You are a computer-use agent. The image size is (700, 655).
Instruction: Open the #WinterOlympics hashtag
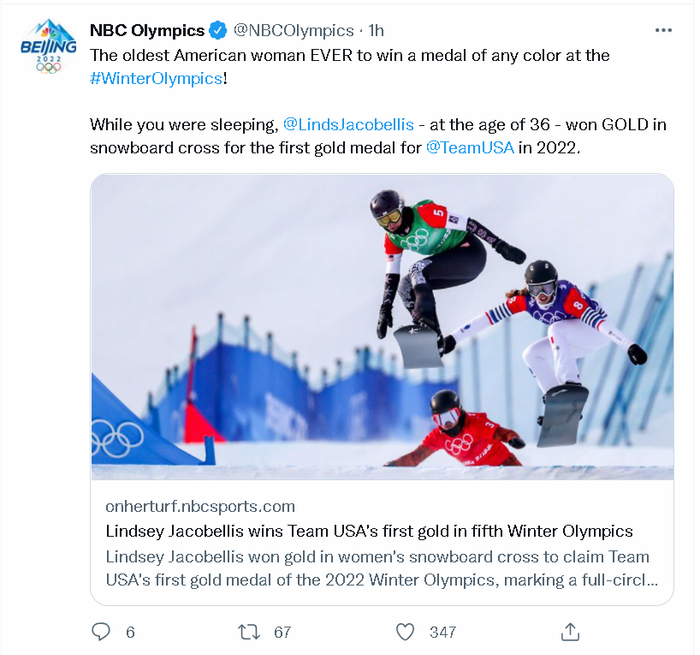[155, 78]
